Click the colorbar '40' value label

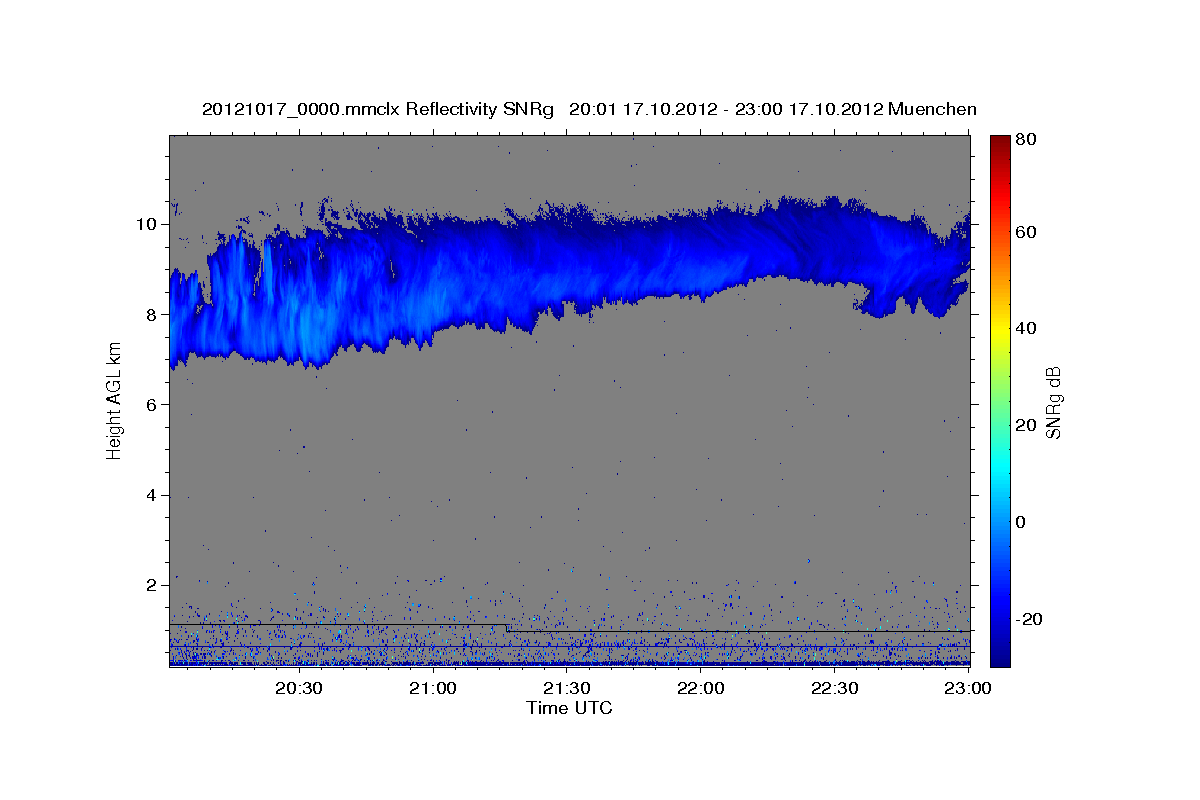(x=1026, y=328)
